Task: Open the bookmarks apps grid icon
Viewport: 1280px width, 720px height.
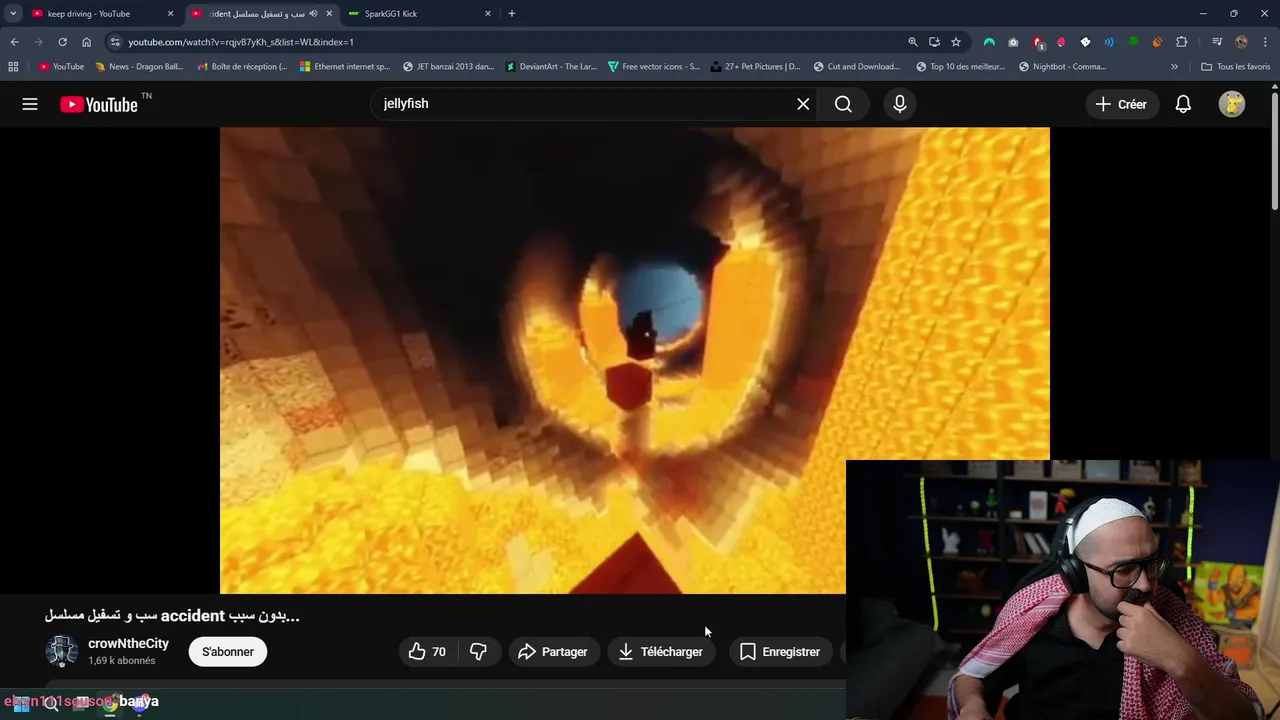Action: tap(13, 67)
